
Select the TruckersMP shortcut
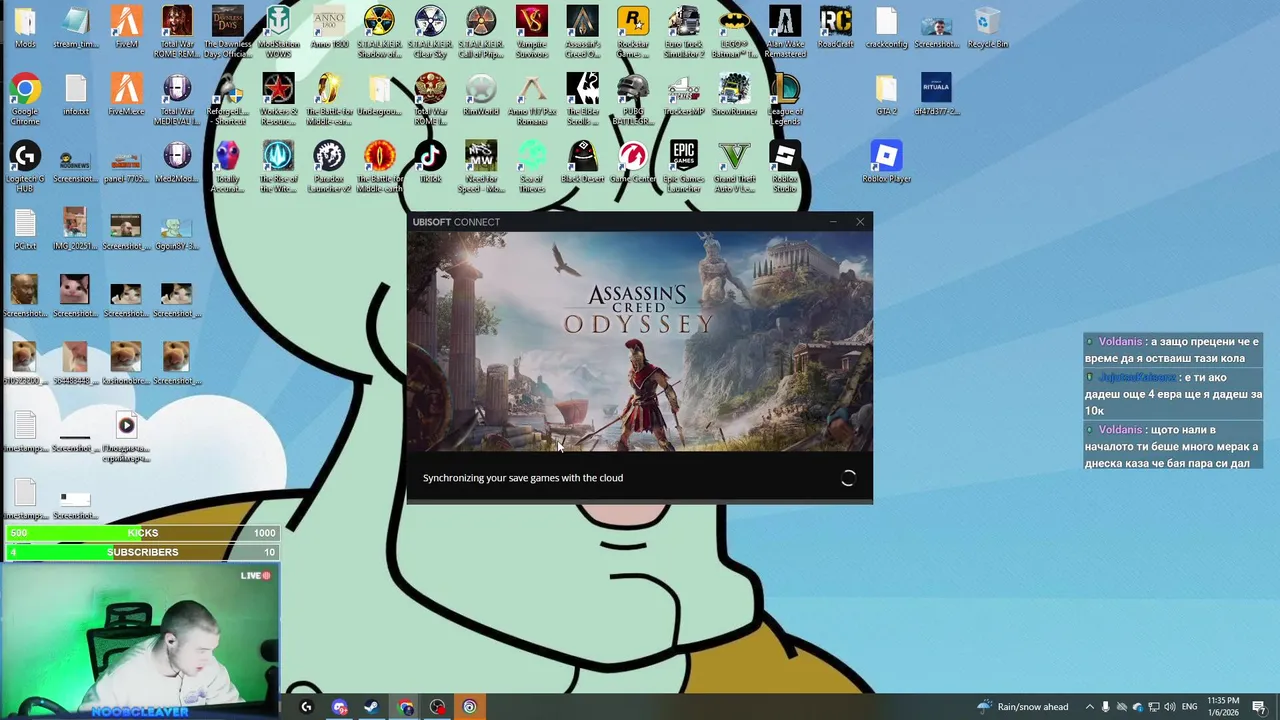click(684, 96)
